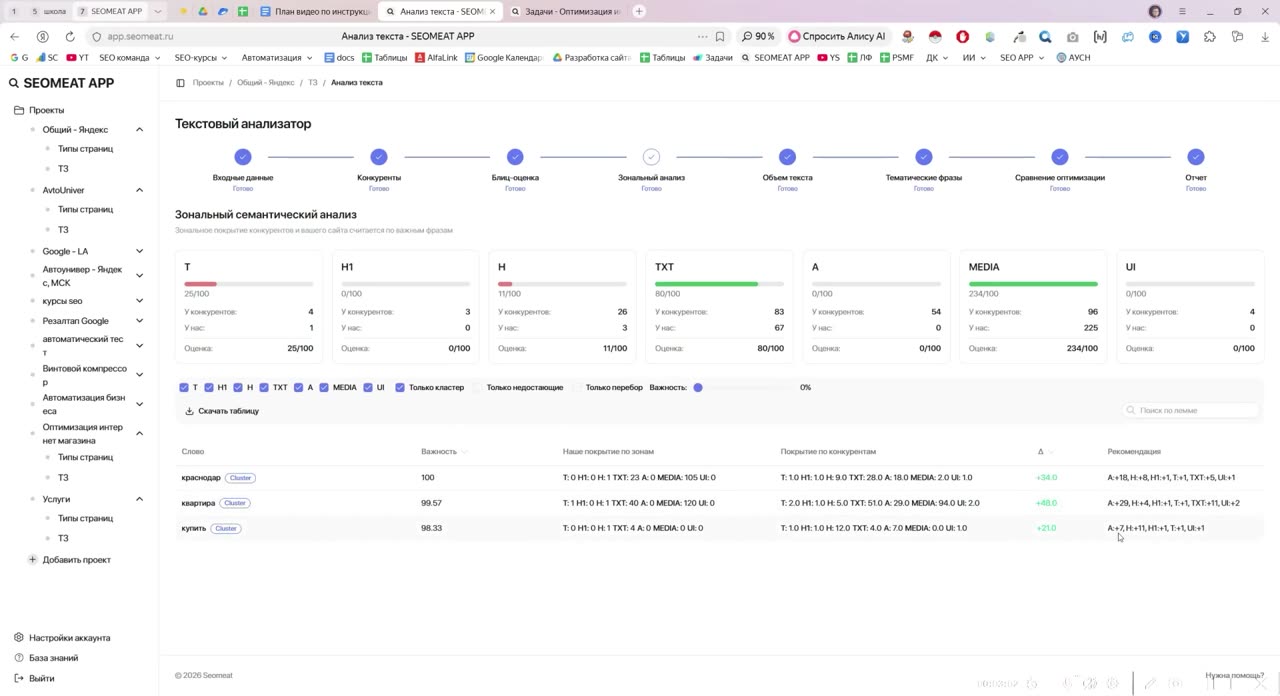Image resolution: width=1280 pixels, height=696 pixels.
Task: Uncheck the MEDIA zone checkbox
Action: [324, 387]
